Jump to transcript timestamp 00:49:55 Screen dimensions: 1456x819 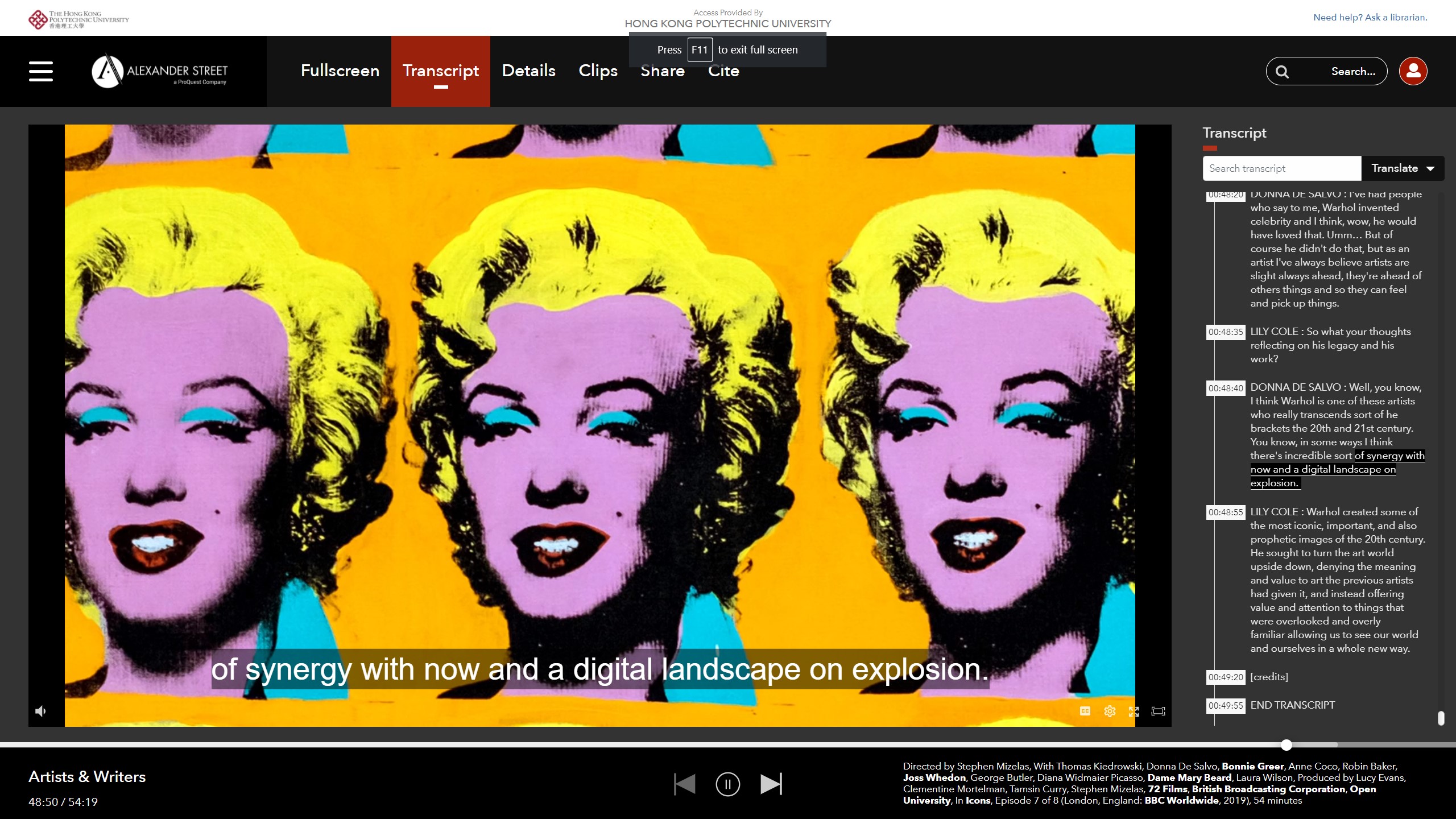click(x=1226, y=706)
